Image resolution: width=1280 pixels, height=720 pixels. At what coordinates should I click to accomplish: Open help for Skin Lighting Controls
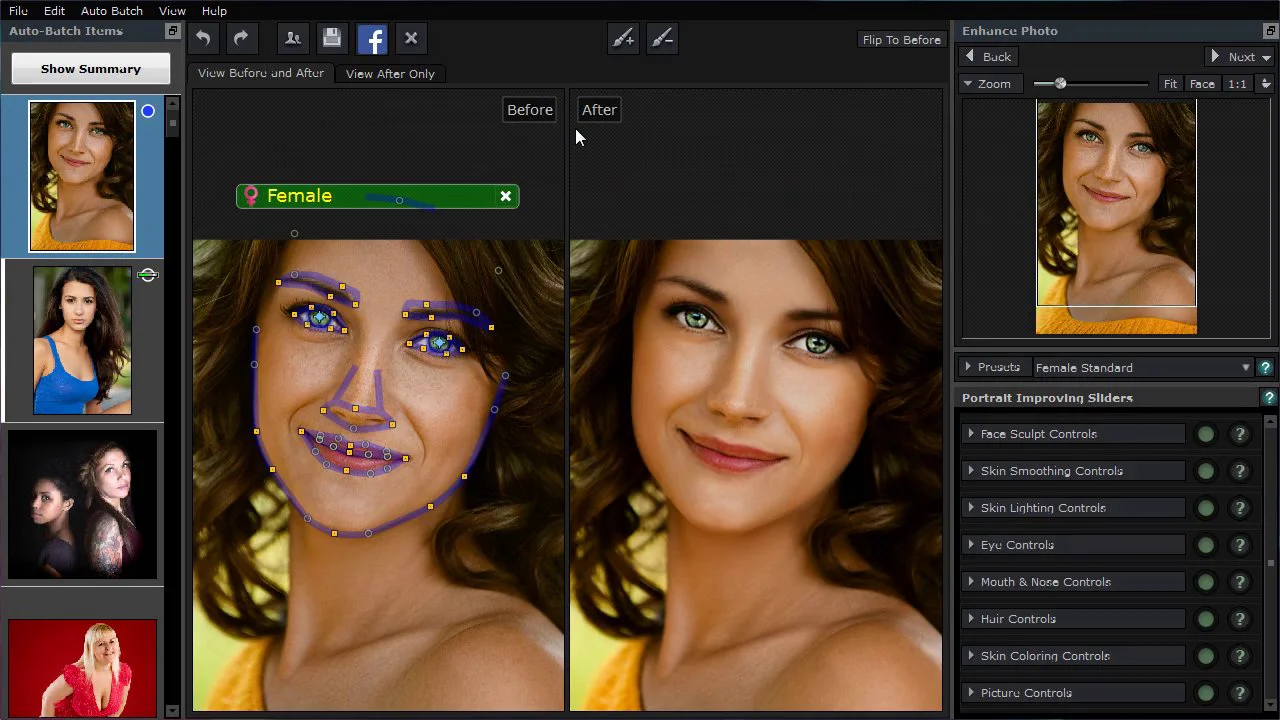tap(1240, 508)
